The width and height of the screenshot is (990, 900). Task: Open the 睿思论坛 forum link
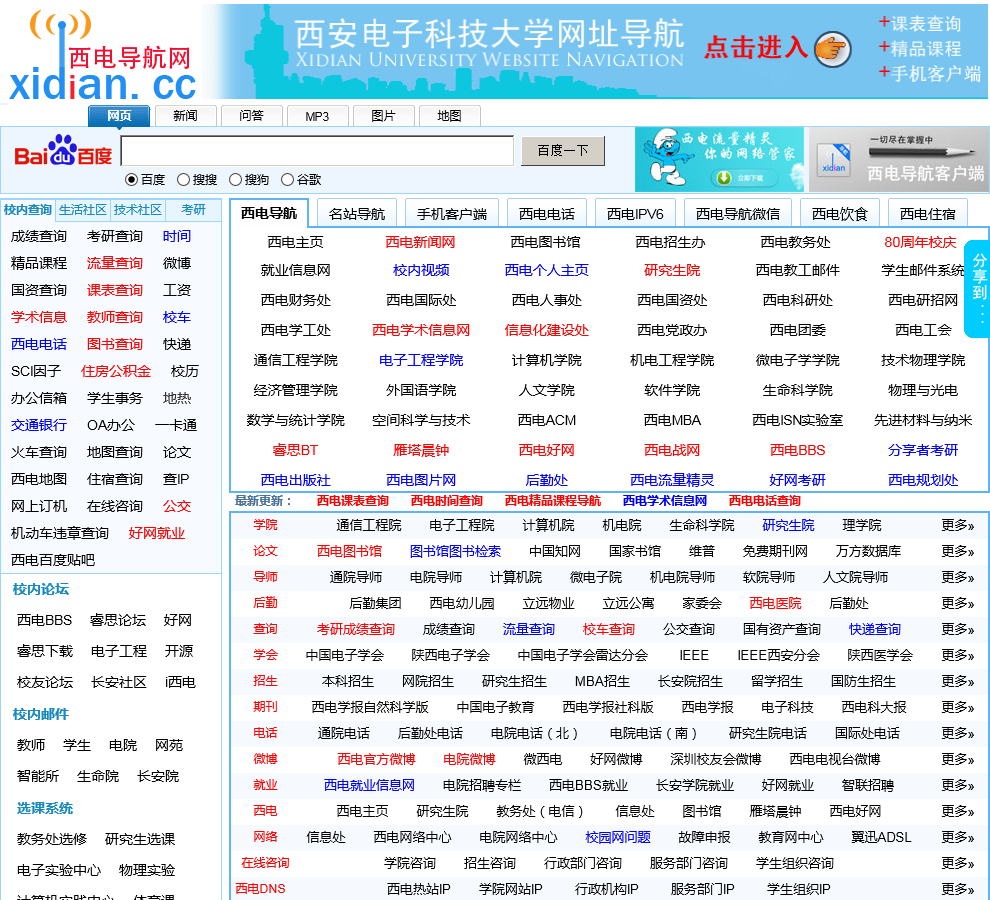pos(118,620)
